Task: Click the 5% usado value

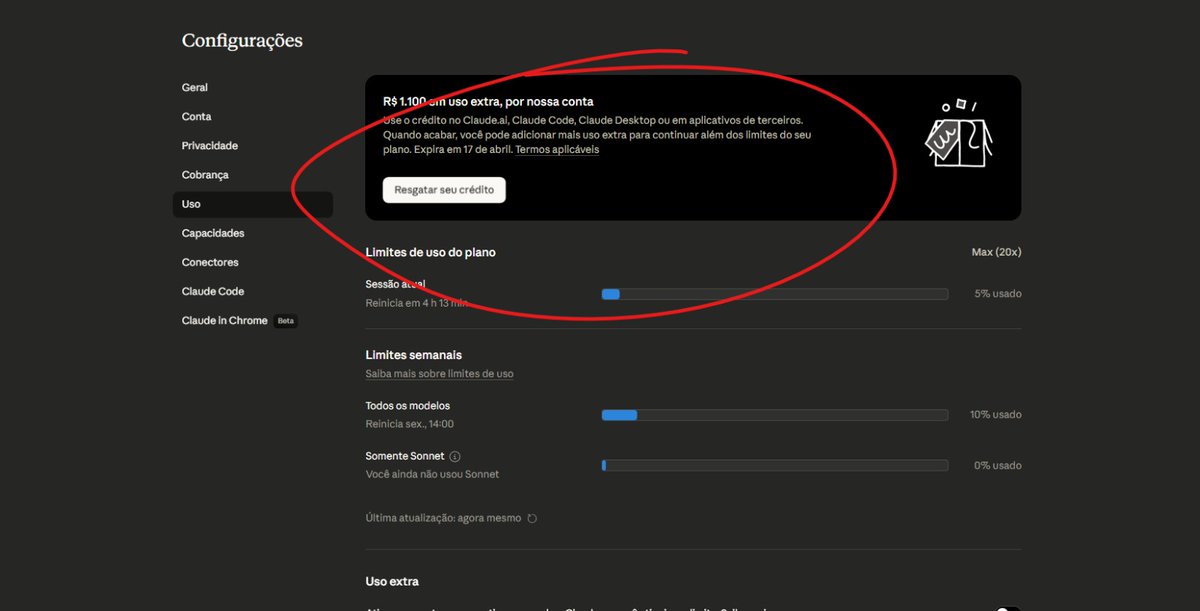Action: click(998, 294)
